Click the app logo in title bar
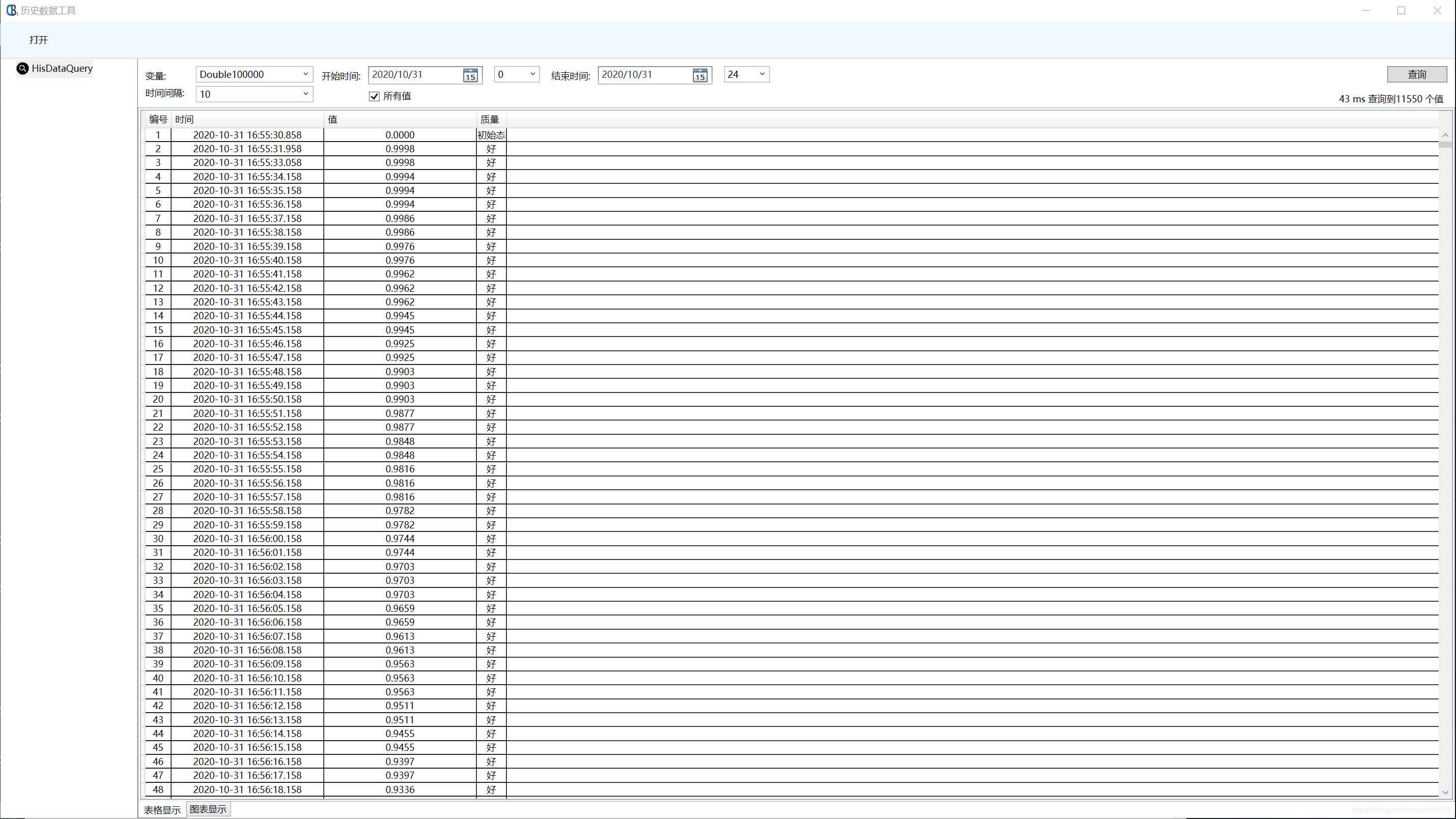 11,10
